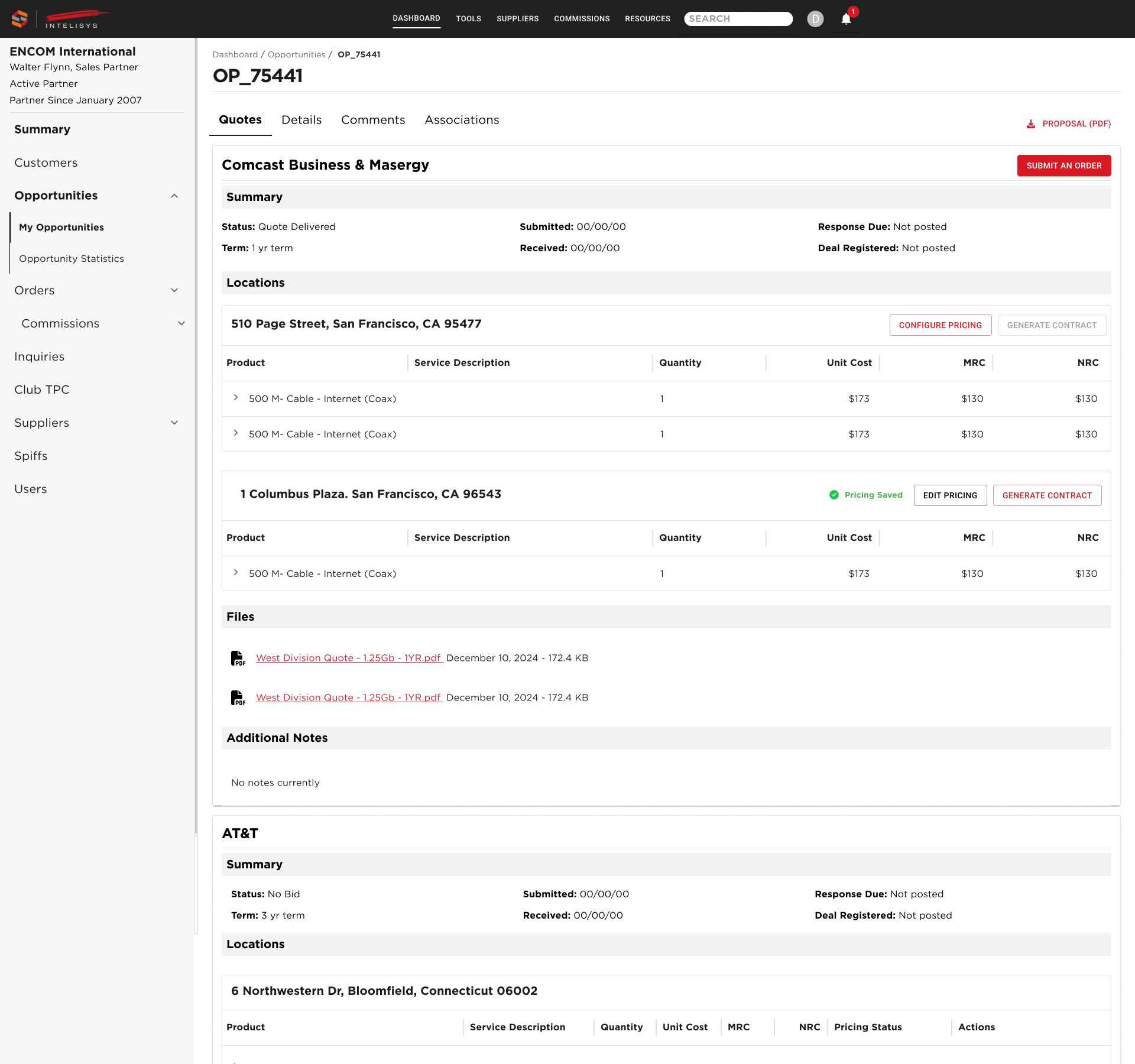Image resolution: width=1135 pixels, height=1064 pixels.
Task: Click Configure Pricing for 510 Page Street
Action: 941,325
